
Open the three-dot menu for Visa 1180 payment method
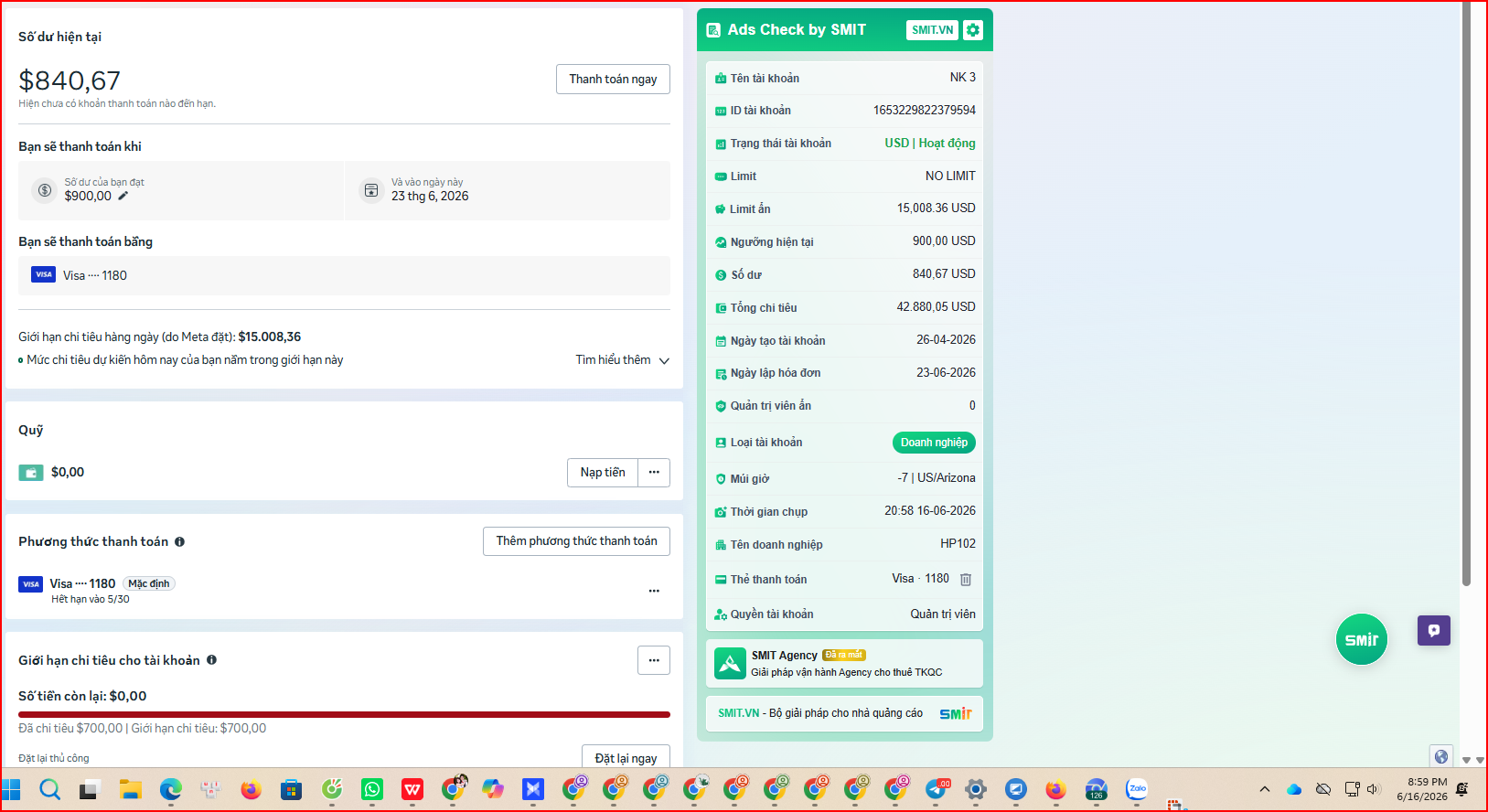654,591
